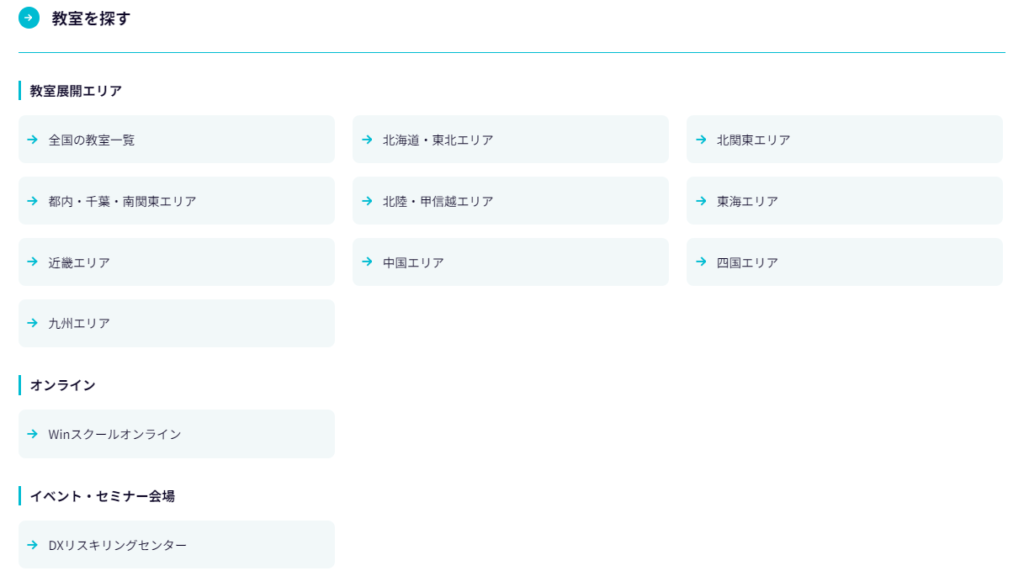Click the arrow icon next to 全国の教室一覧
The image size is (1024, 571).
(x=33, y=140)
